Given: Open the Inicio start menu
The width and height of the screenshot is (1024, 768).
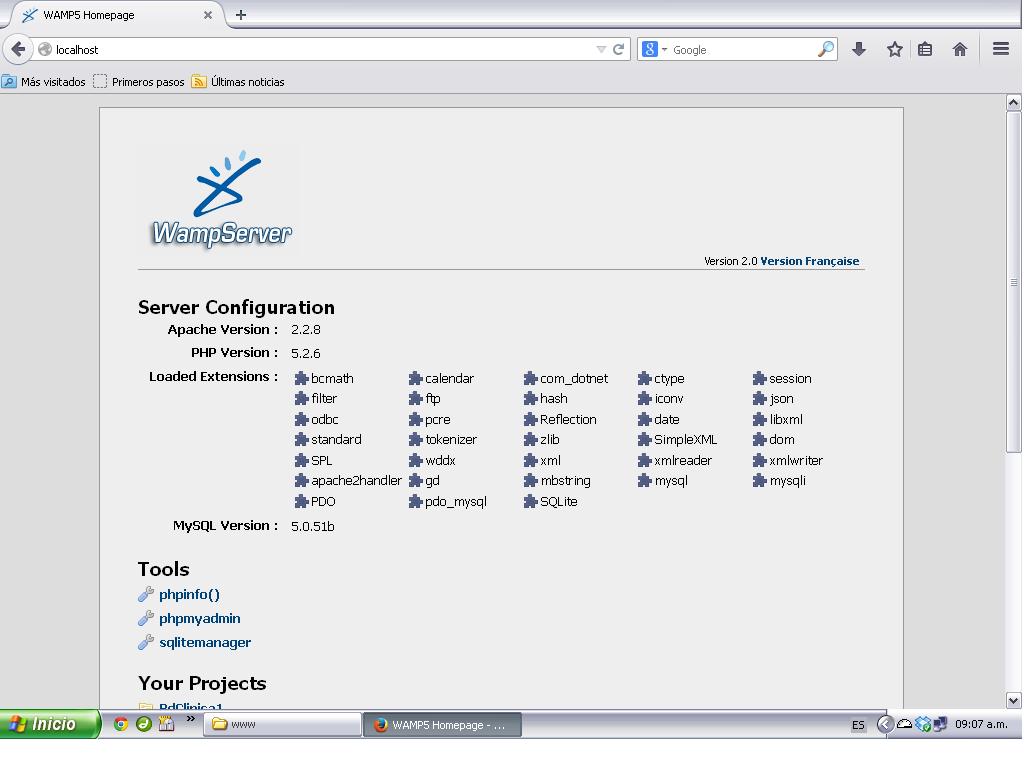Looking at the screenshot, I should [x=50, y=724].
